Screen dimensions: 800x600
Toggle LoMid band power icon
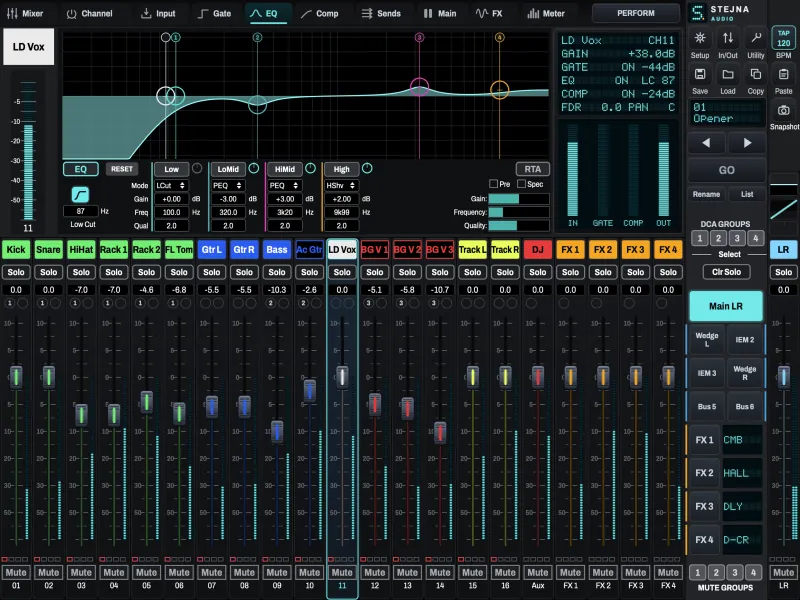tap(254, 168)
